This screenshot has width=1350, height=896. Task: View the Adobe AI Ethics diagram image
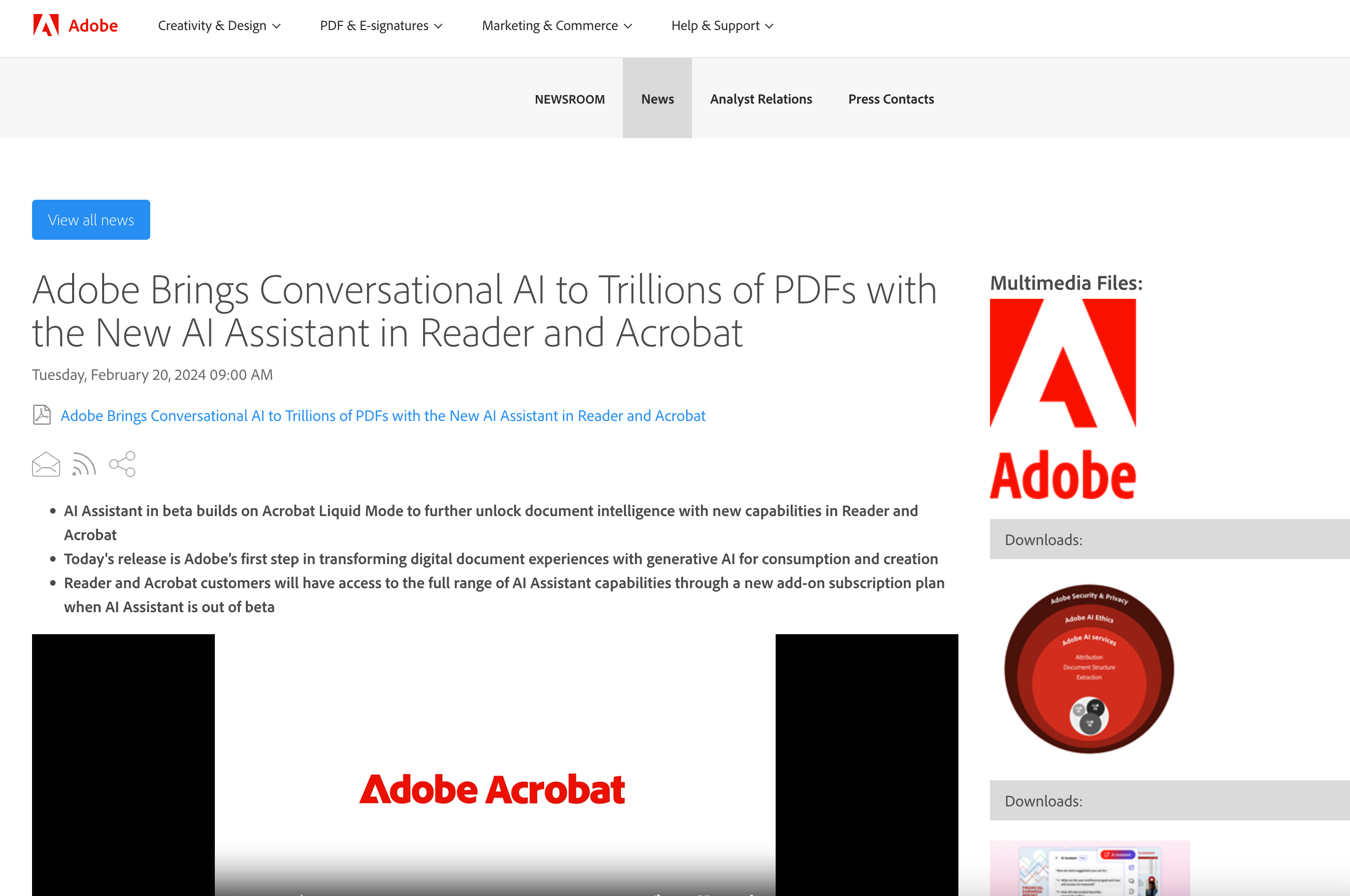pyautogui.click(x=1089, y=669)
